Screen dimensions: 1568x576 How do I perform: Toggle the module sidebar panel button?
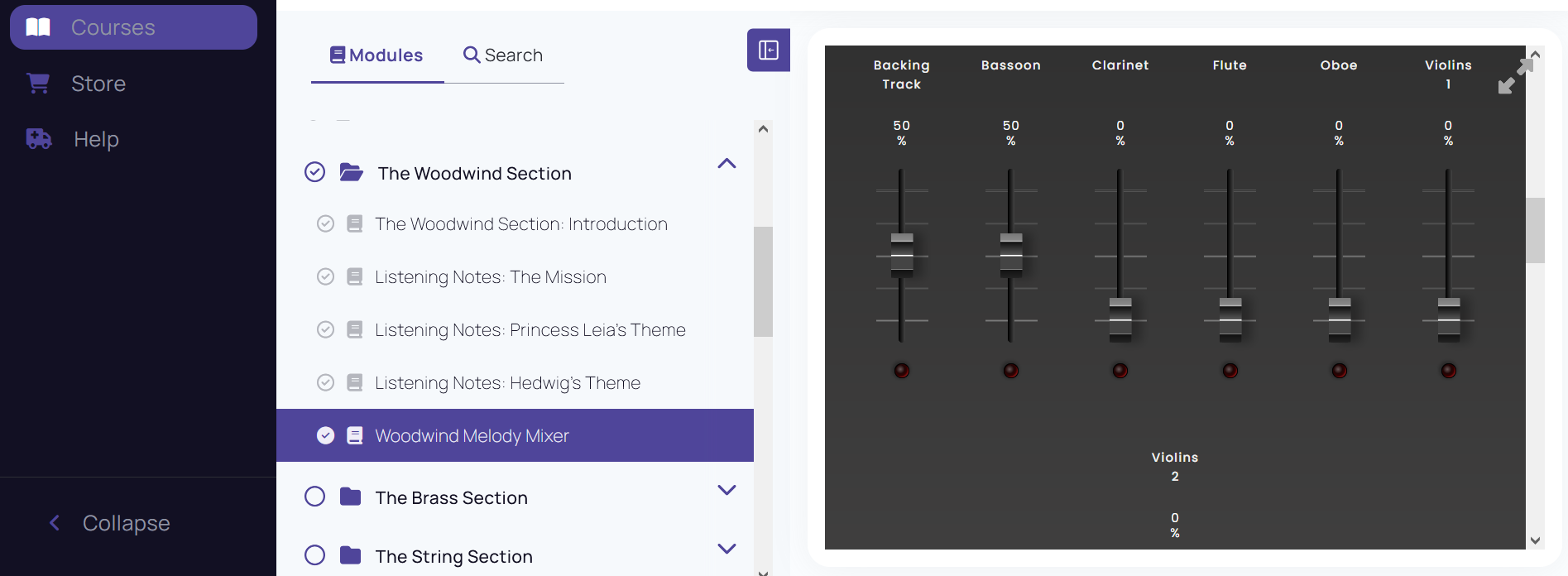click(x=768, y=50)
